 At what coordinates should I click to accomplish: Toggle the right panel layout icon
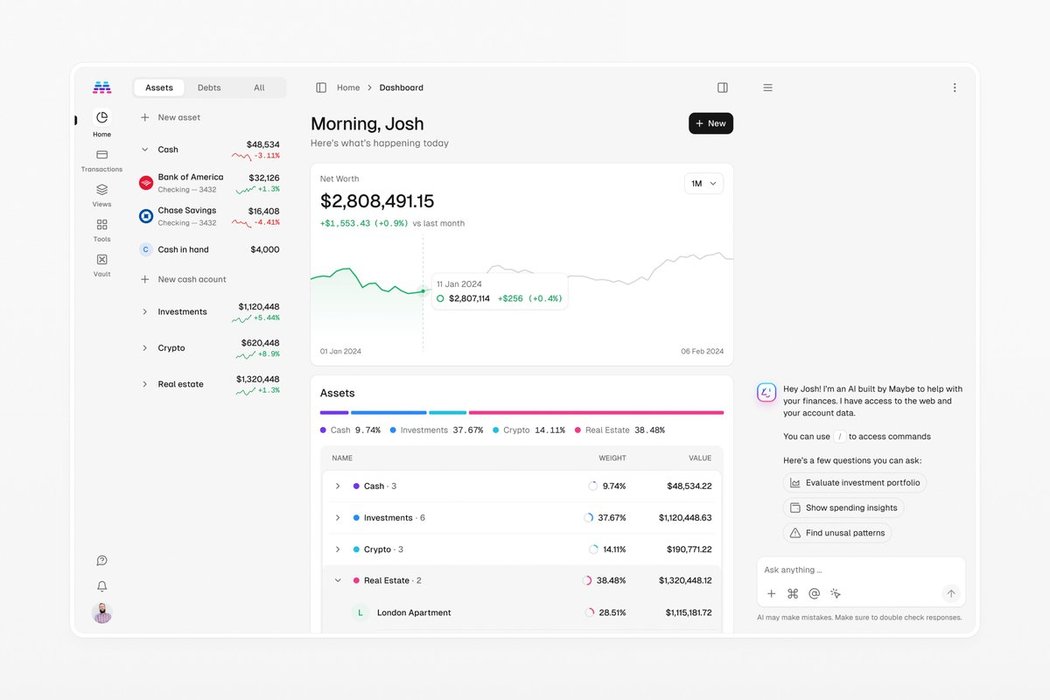click(x=722, y=88)
